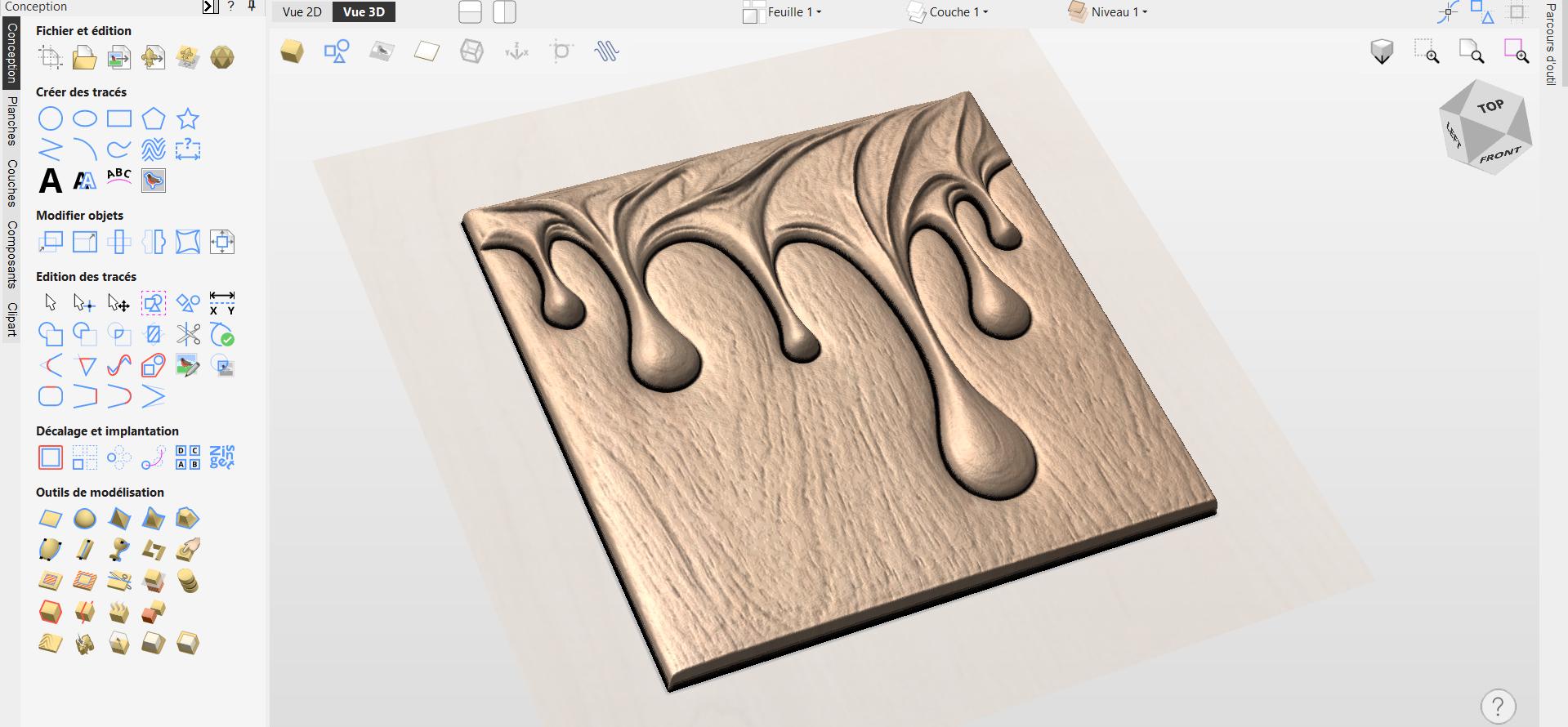Activate interactive transform mode cursor
Screen dimensions: 1568x727
click(119, 303)
